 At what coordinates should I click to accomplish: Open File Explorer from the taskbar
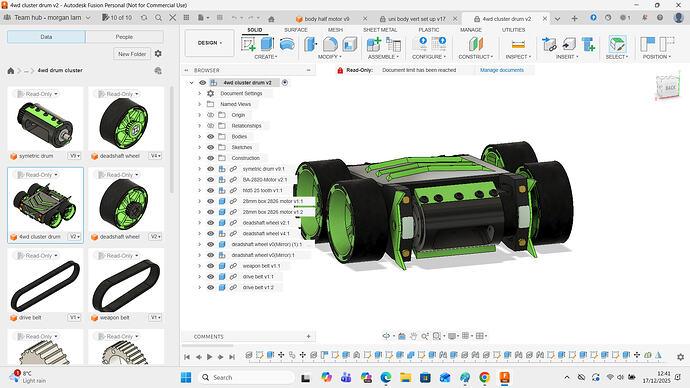click(405, 377)
